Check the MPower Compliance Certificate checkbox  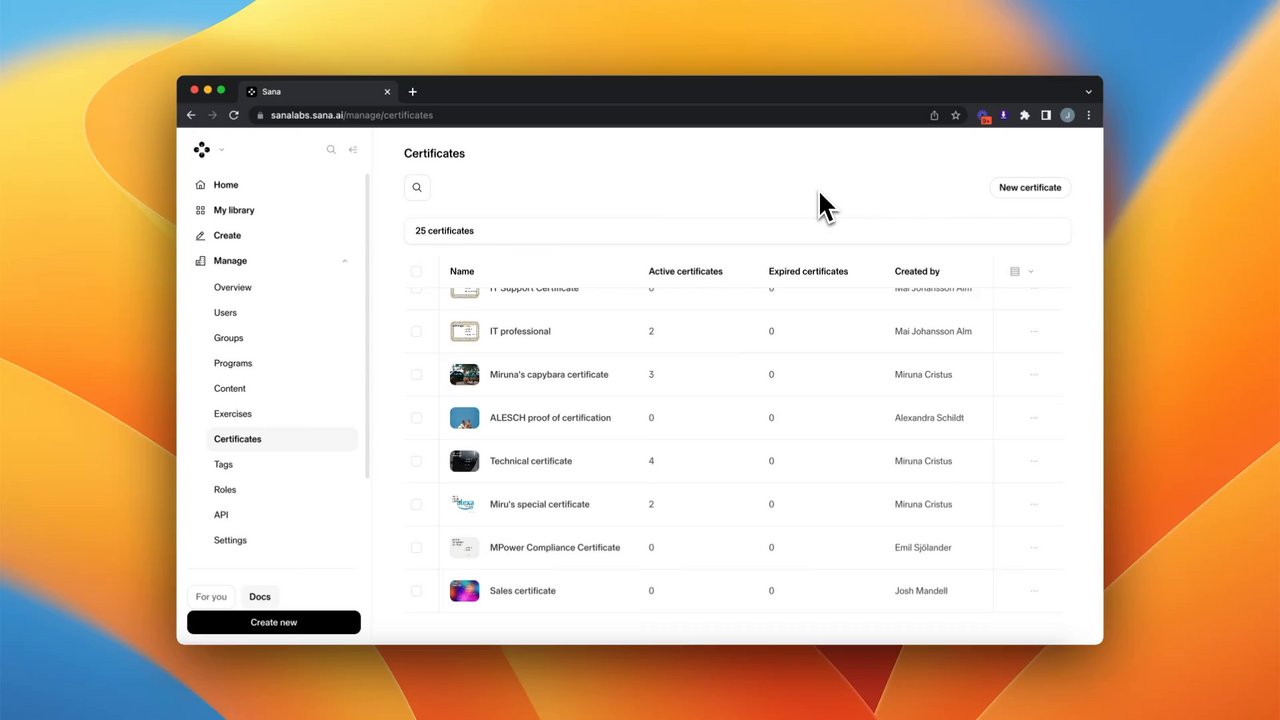pos(416,547)
